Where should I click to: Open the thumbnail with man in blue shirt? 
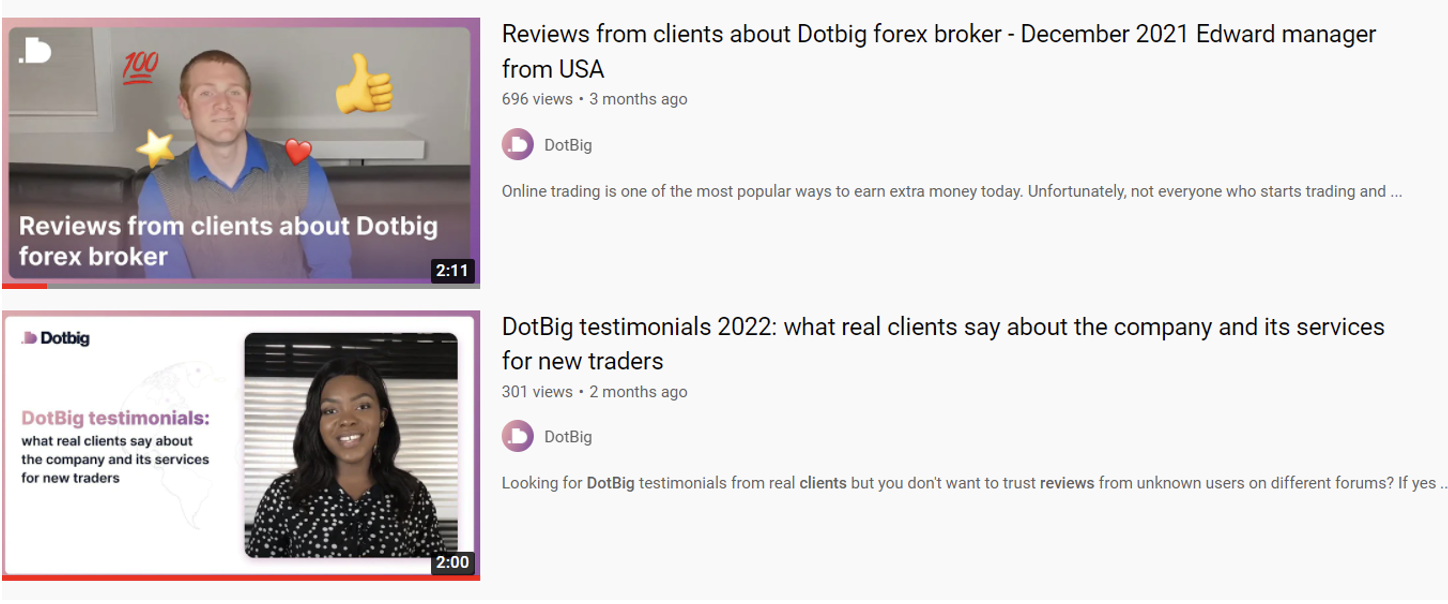point(241,153)
